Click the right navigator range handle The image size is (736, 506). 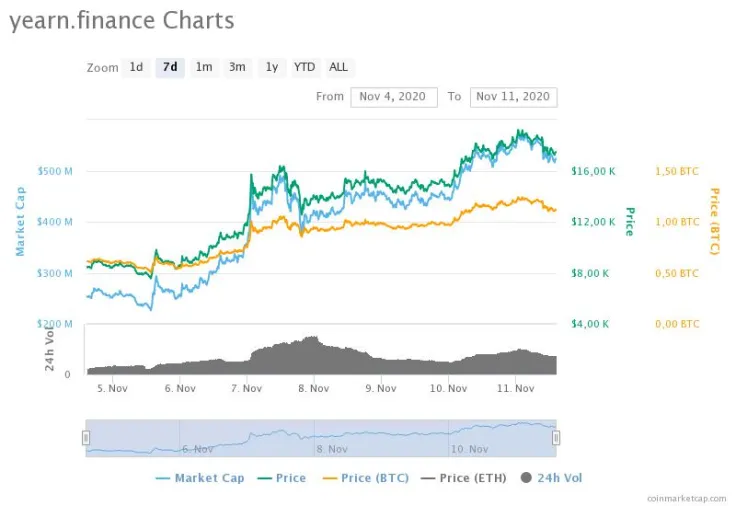(x=556, y=437)
